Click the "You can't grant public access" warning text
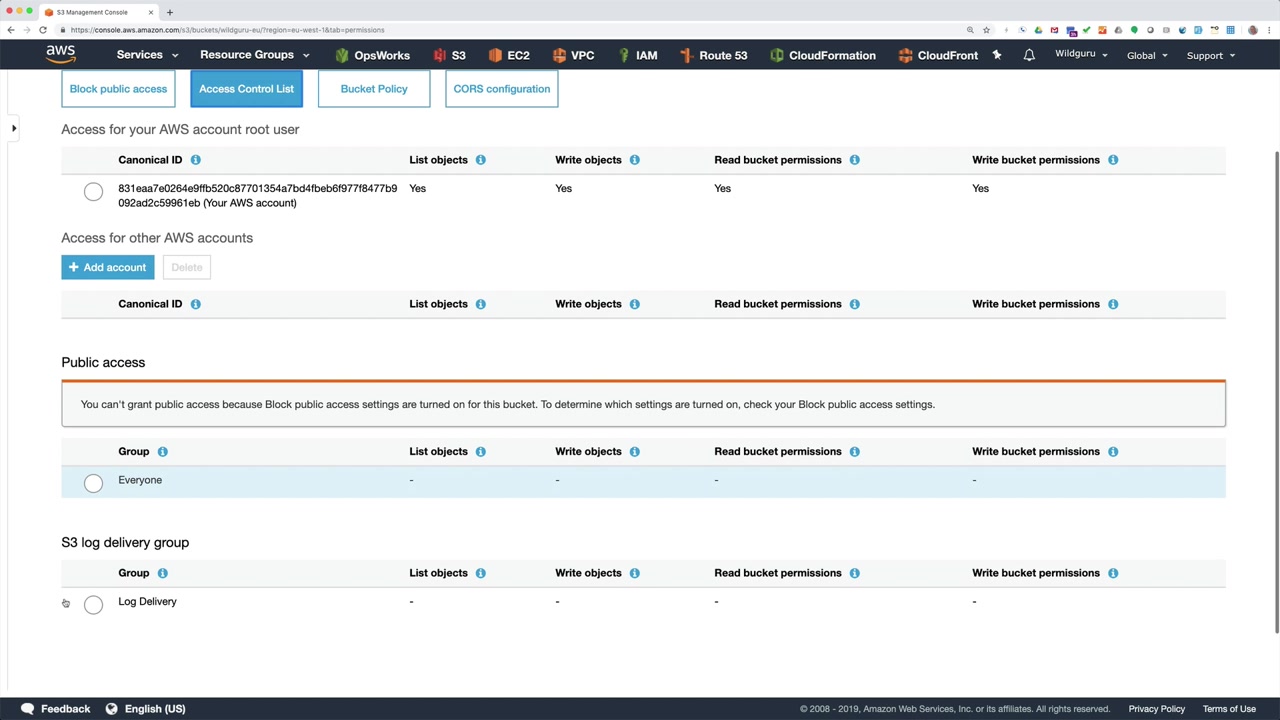Viewport: 1280px width, 720px height. [508, 405]
